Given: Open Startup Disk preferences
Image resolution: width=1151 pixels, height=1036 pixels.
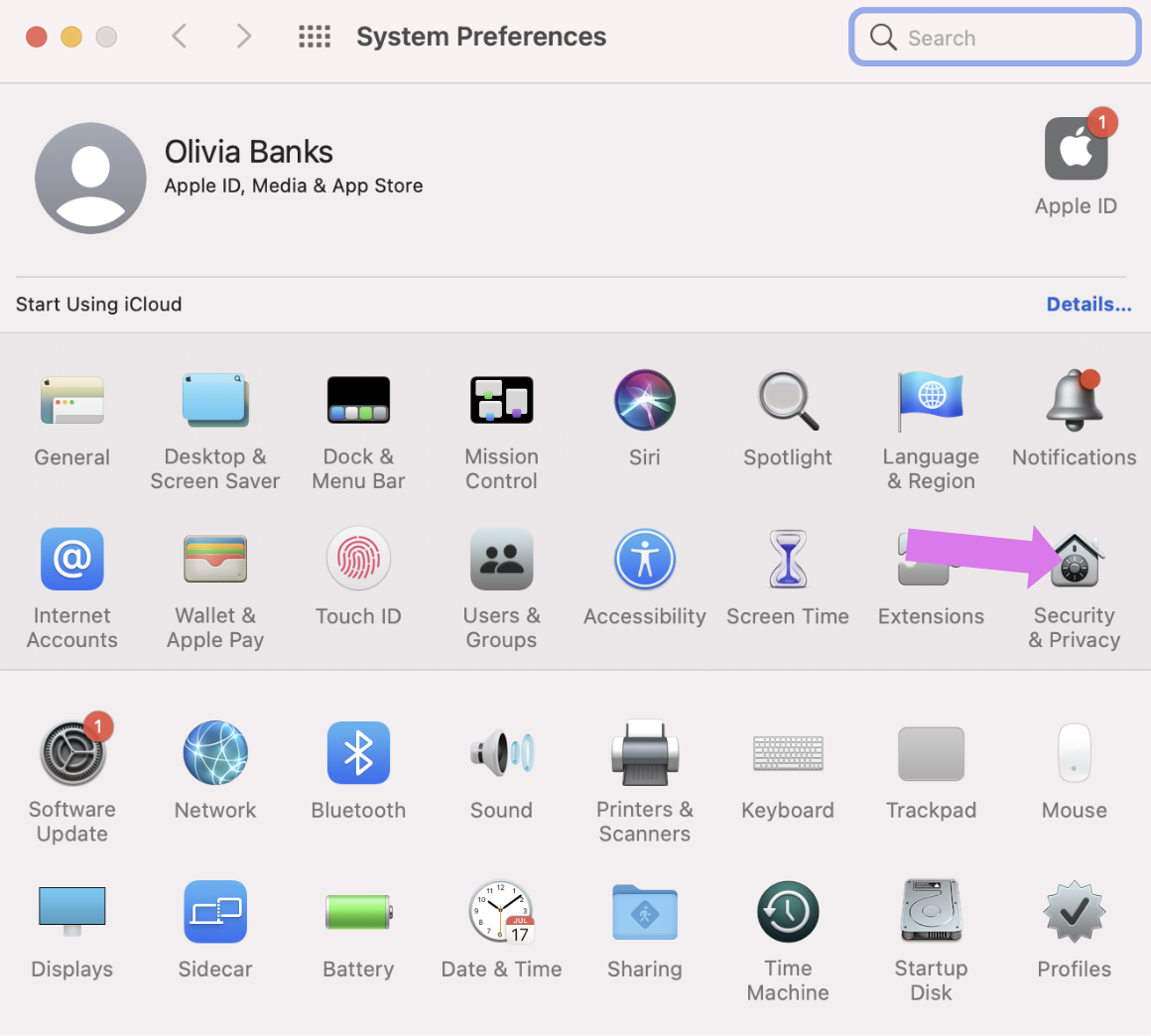Looking at the screenshot, I should (x=931, y=910).
